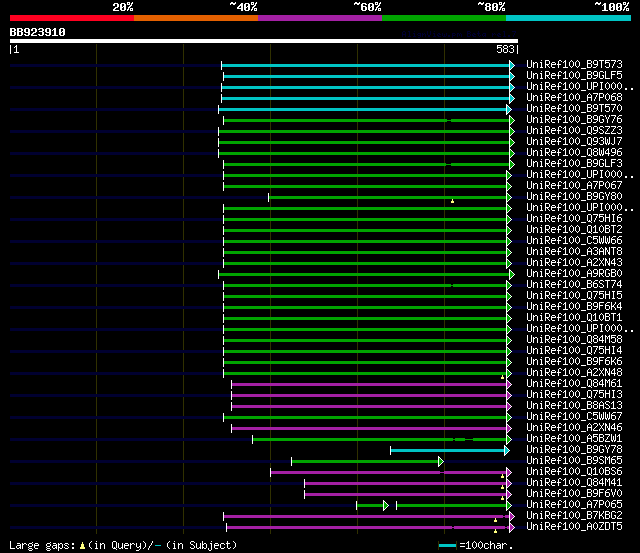Select the UniRef100_B7KBG2 label

[574, 516]
